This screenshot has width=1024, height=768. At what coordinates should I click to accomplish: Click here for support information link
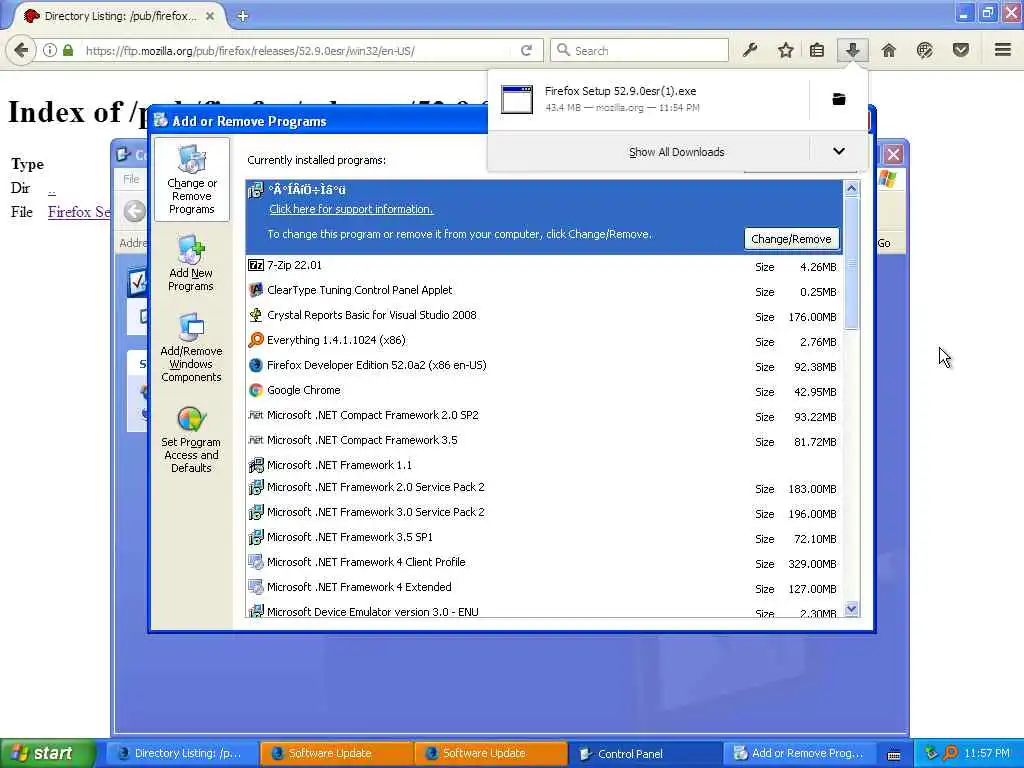click(351, 209)
